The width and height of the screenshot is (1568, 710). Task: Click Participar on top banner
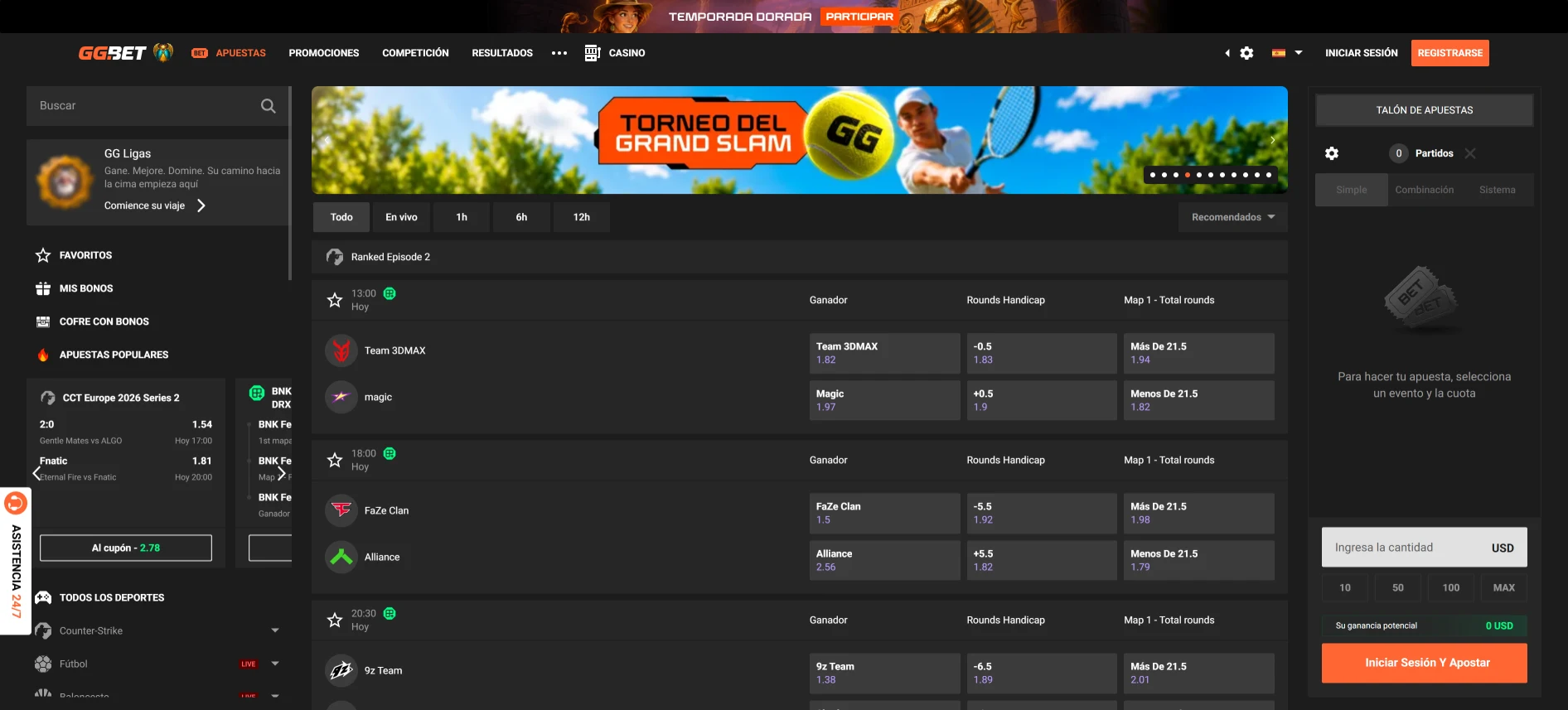tap(859, 17)
